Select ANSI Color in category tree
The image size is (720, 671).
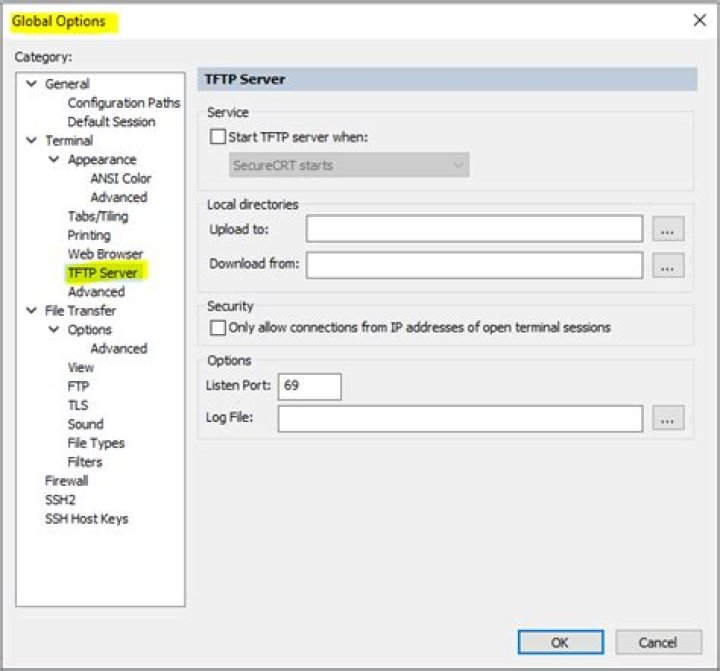coord(121,179)
